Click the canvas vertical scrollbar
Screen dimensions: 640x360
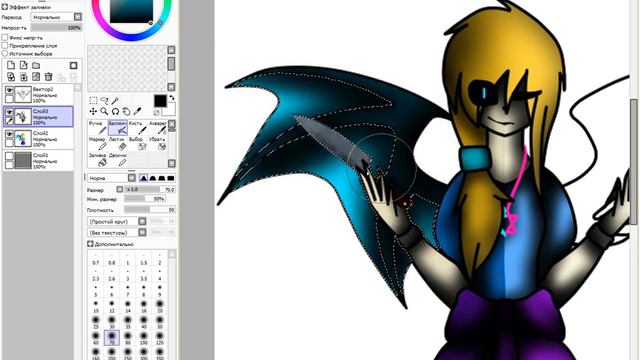click(x=633, y=161)
